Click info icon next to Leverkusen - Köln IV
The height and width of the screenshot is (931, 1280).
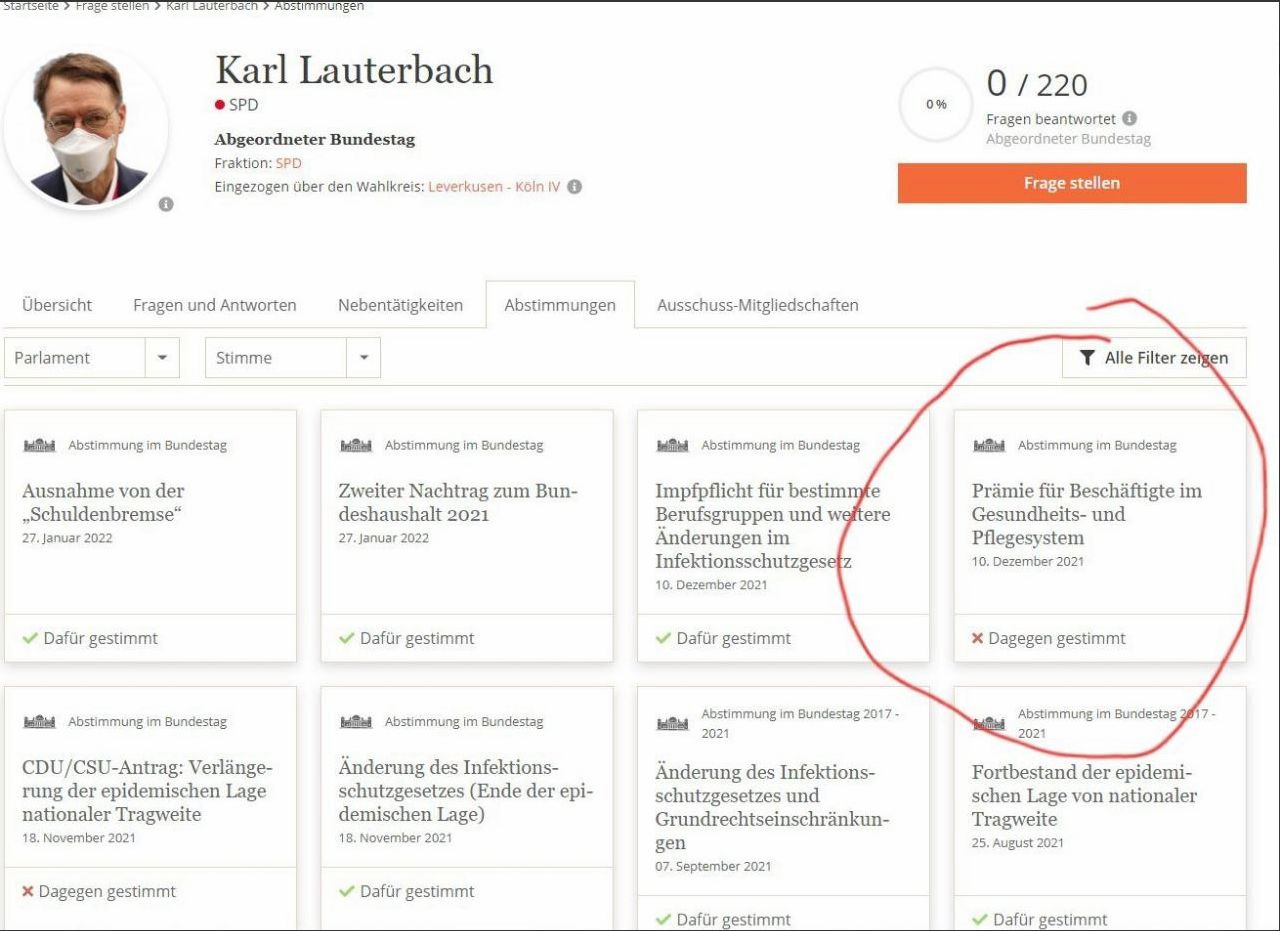click(576, 187)
